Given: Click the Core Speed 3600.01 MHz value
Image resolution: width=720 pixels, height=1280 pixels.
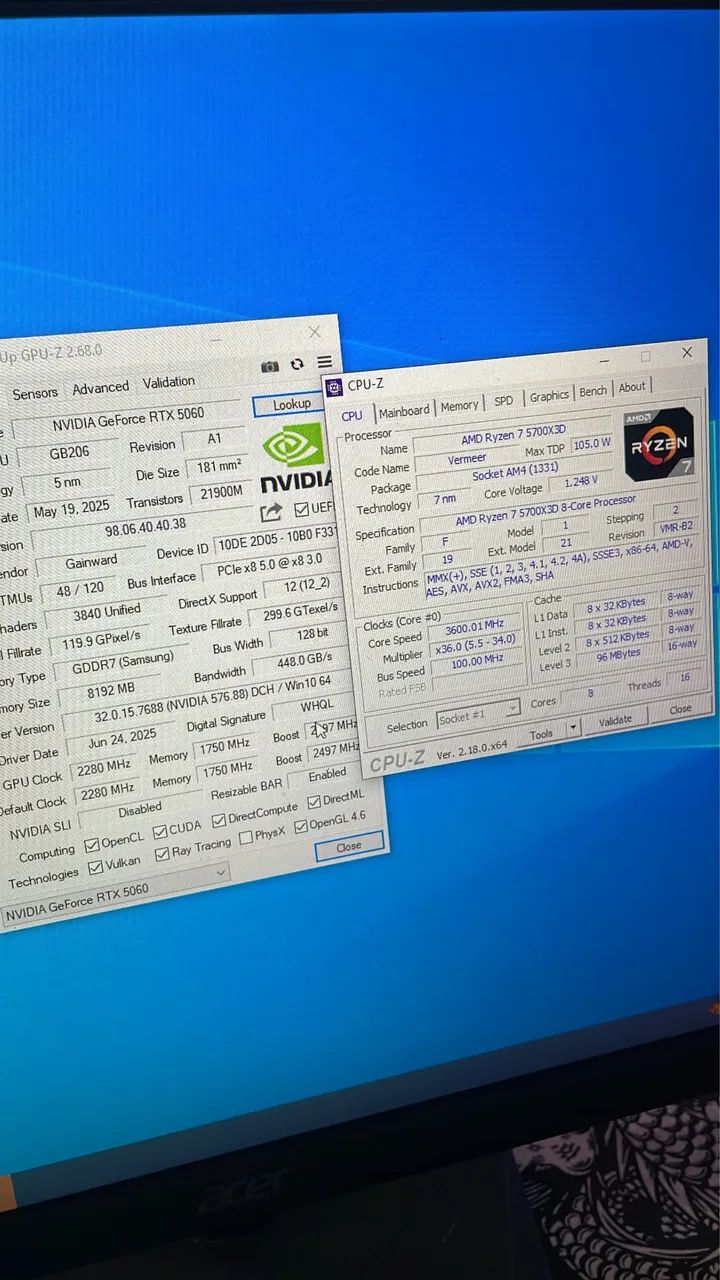Looking at the screenshot, I should [x=474, y=628].
